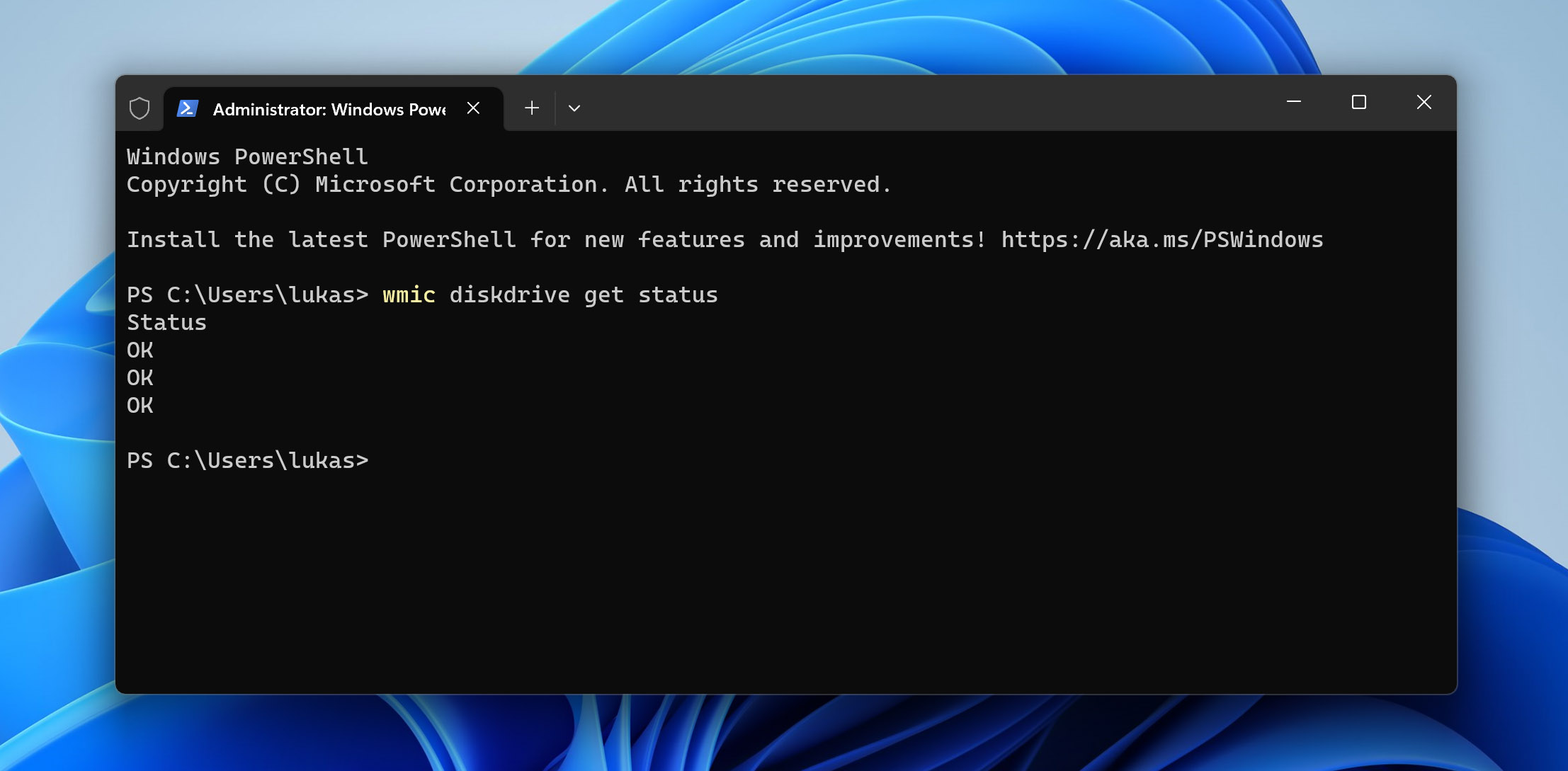Select the Administrator: Windows PowerShell tab
Image resolution: width=1568 pixels, height=771 pixels.
pos(333,109)
